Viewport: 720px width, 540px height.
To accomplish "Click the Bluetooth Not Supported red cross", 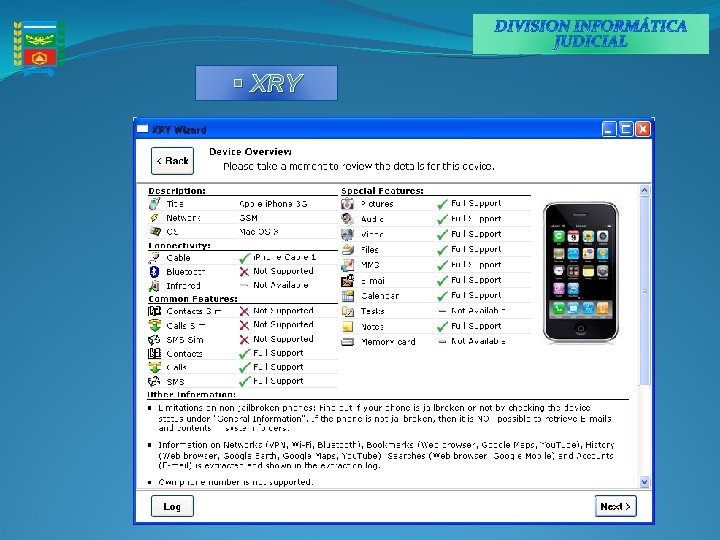I will click(x=244, y=272).
